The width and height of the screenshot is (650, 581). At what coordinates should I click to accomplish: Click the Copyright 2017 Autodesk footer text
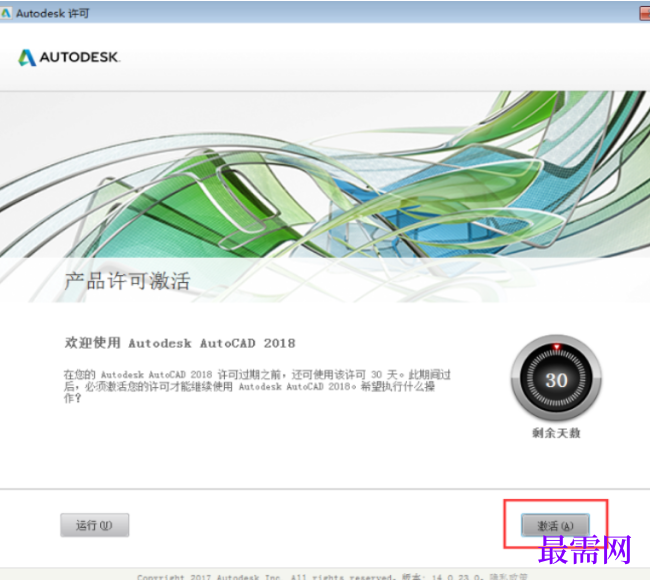tap(333, 577)
